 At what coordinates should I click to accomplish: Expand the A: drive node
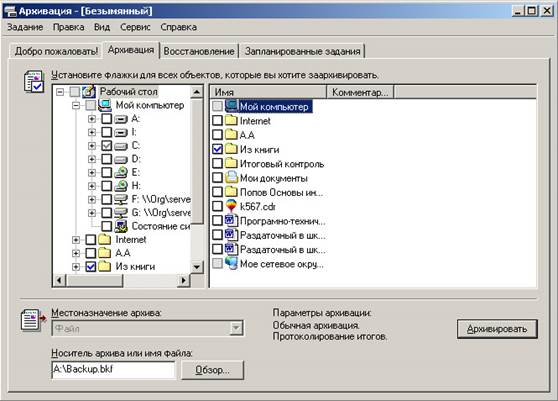(x=92, y=119)
